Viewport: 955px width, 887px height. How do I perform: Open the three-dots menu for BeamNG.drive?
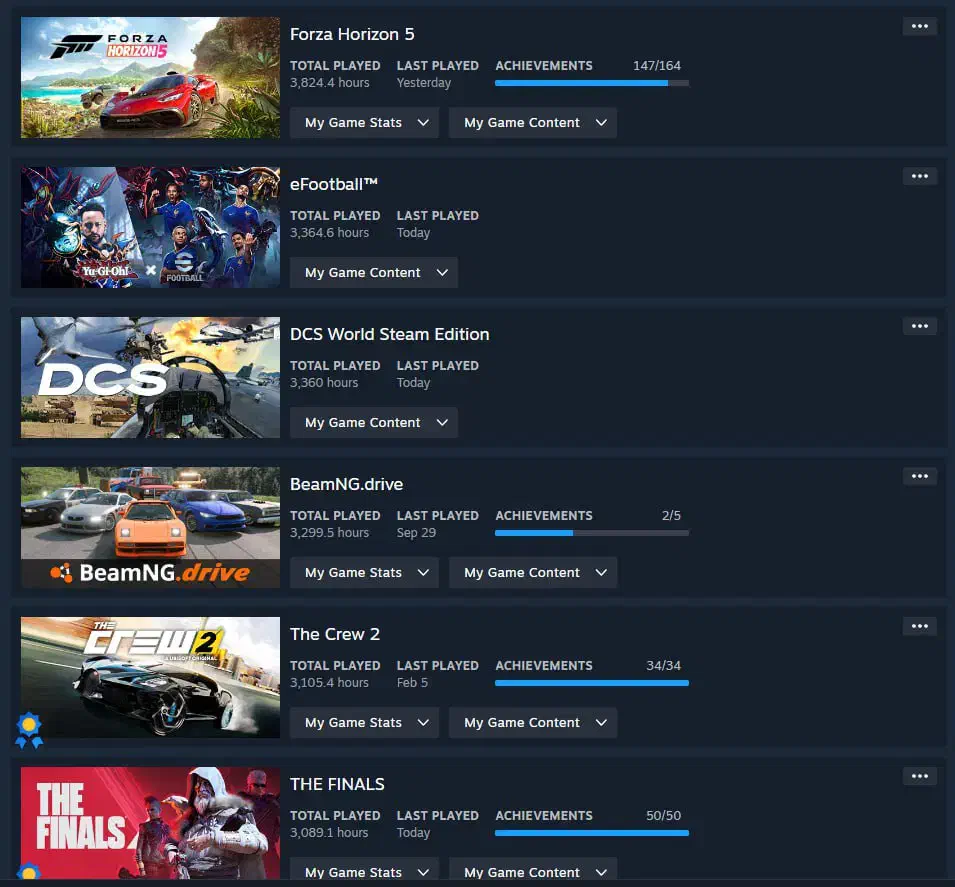920,476
